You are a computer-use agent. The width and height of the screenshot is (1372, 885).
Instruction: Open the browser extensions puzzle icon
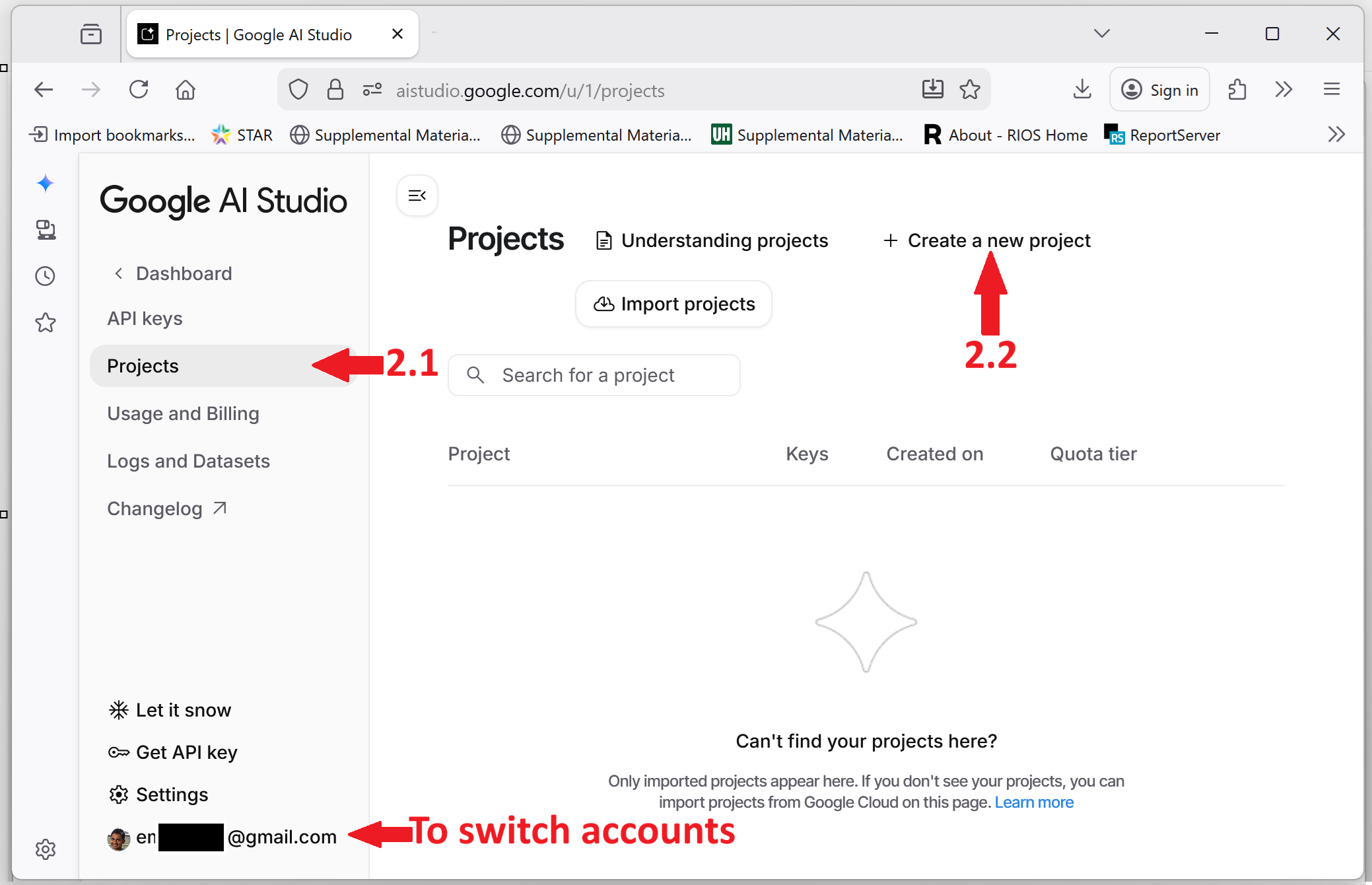[x=1237, y=89]
